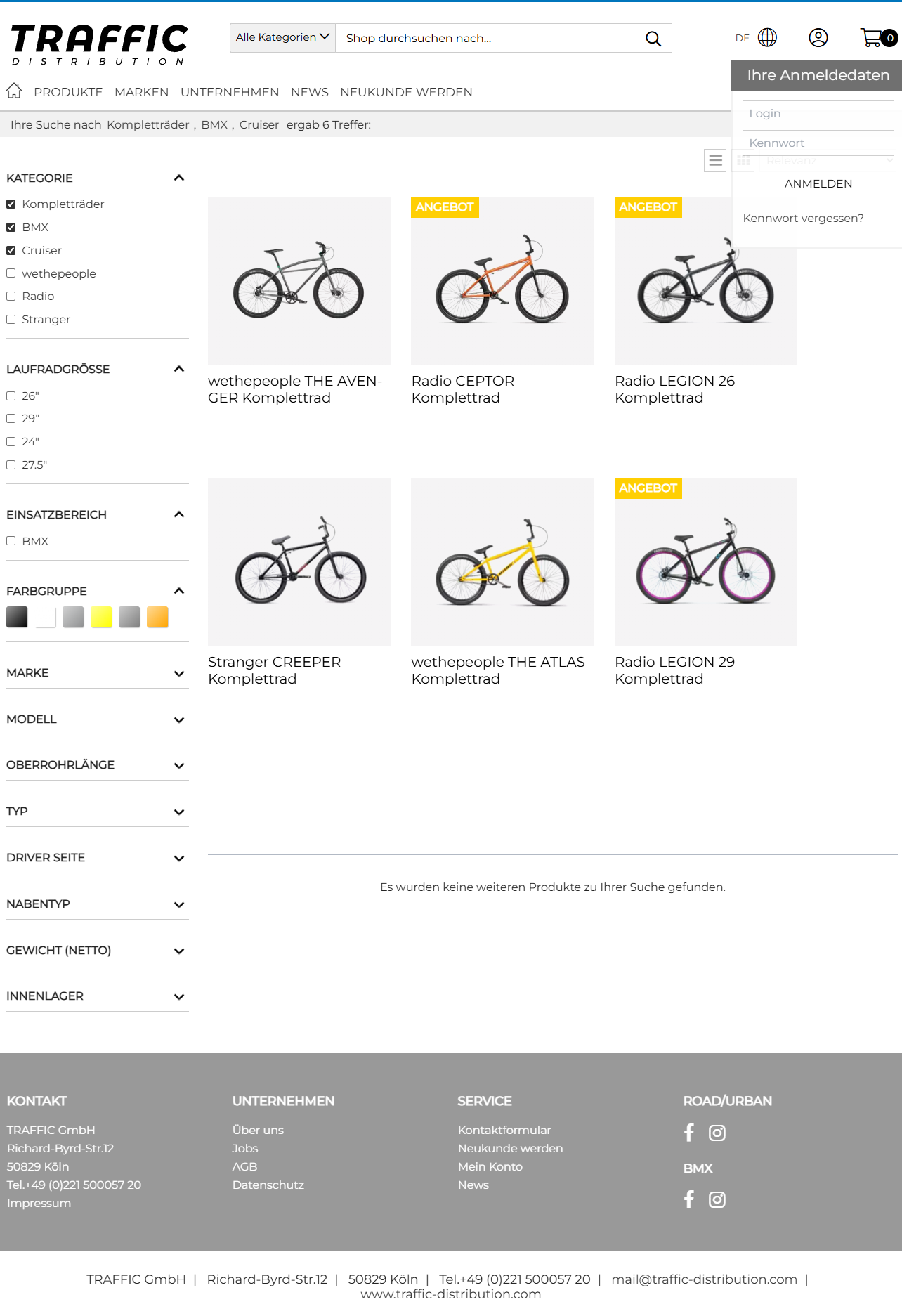Image resolution: width=902 pixels, height=1316 pixels.
Task: Click the Kennwort vergessen link
Action: click(803, 219)
